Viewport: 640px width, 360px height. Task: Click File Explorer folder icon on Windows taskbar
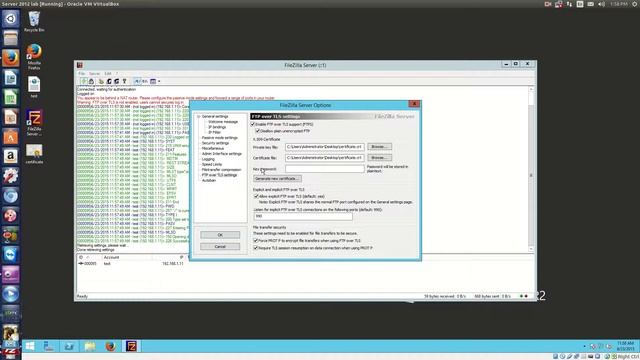tap(90, 346)
